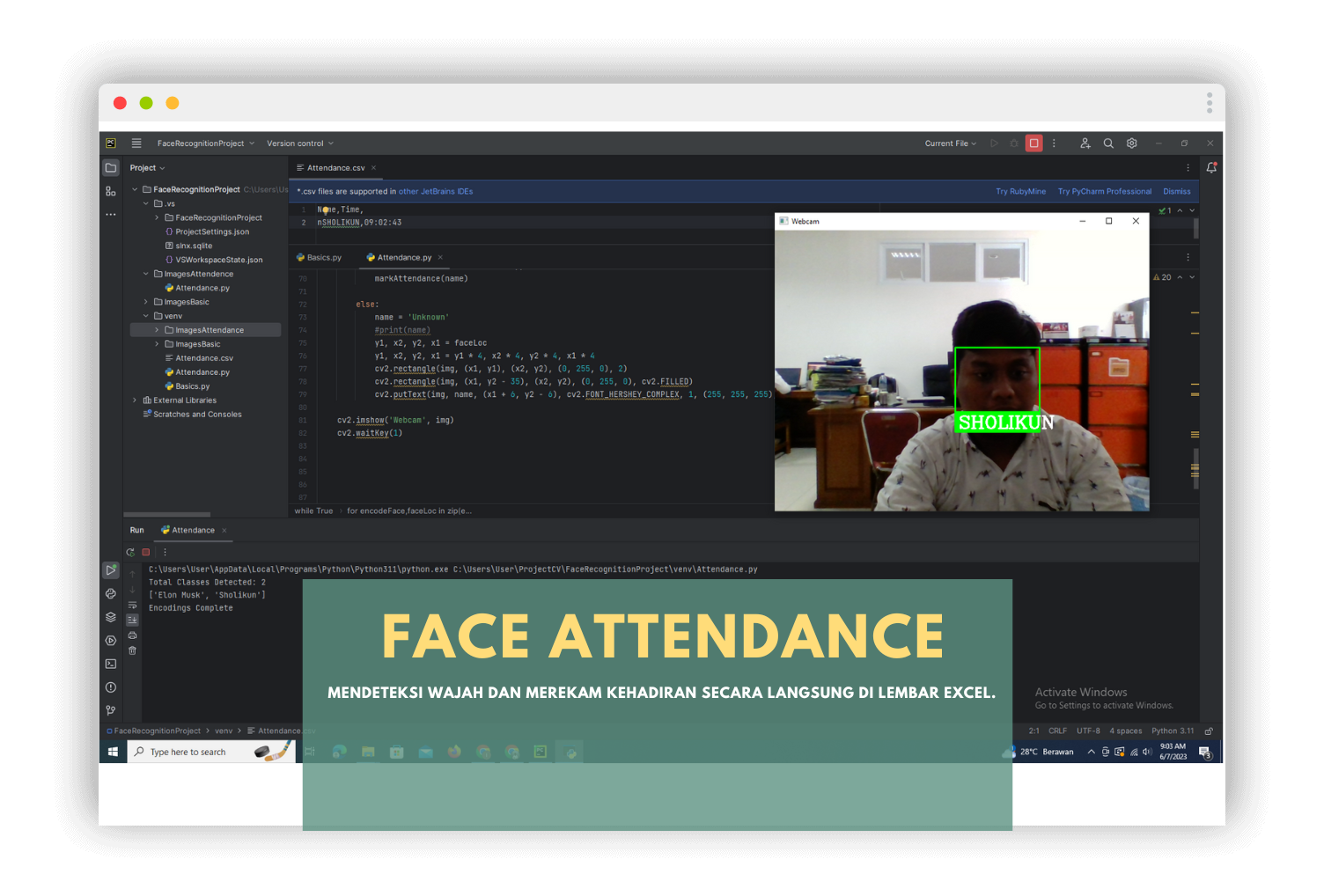Screen dimensions: 1324x896
Task: Select the Attendance.csv editor tab
Action: (335, 168)
